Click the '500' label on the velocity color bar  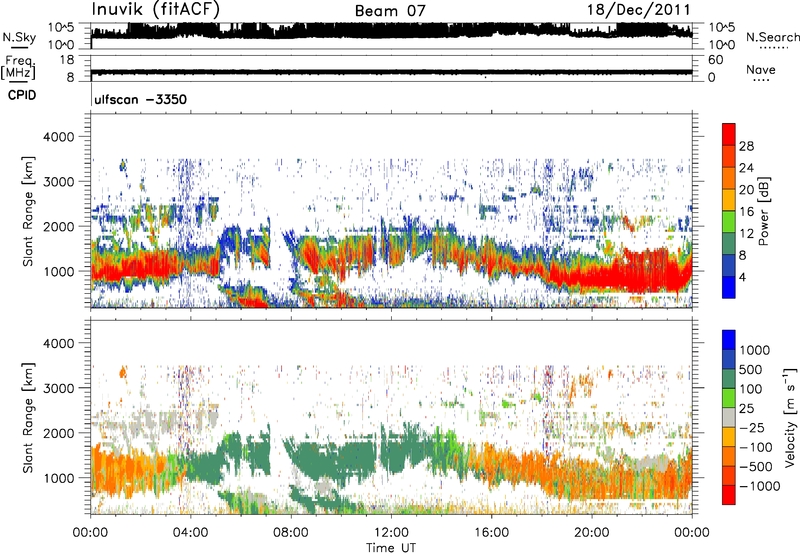click(750, 370)
